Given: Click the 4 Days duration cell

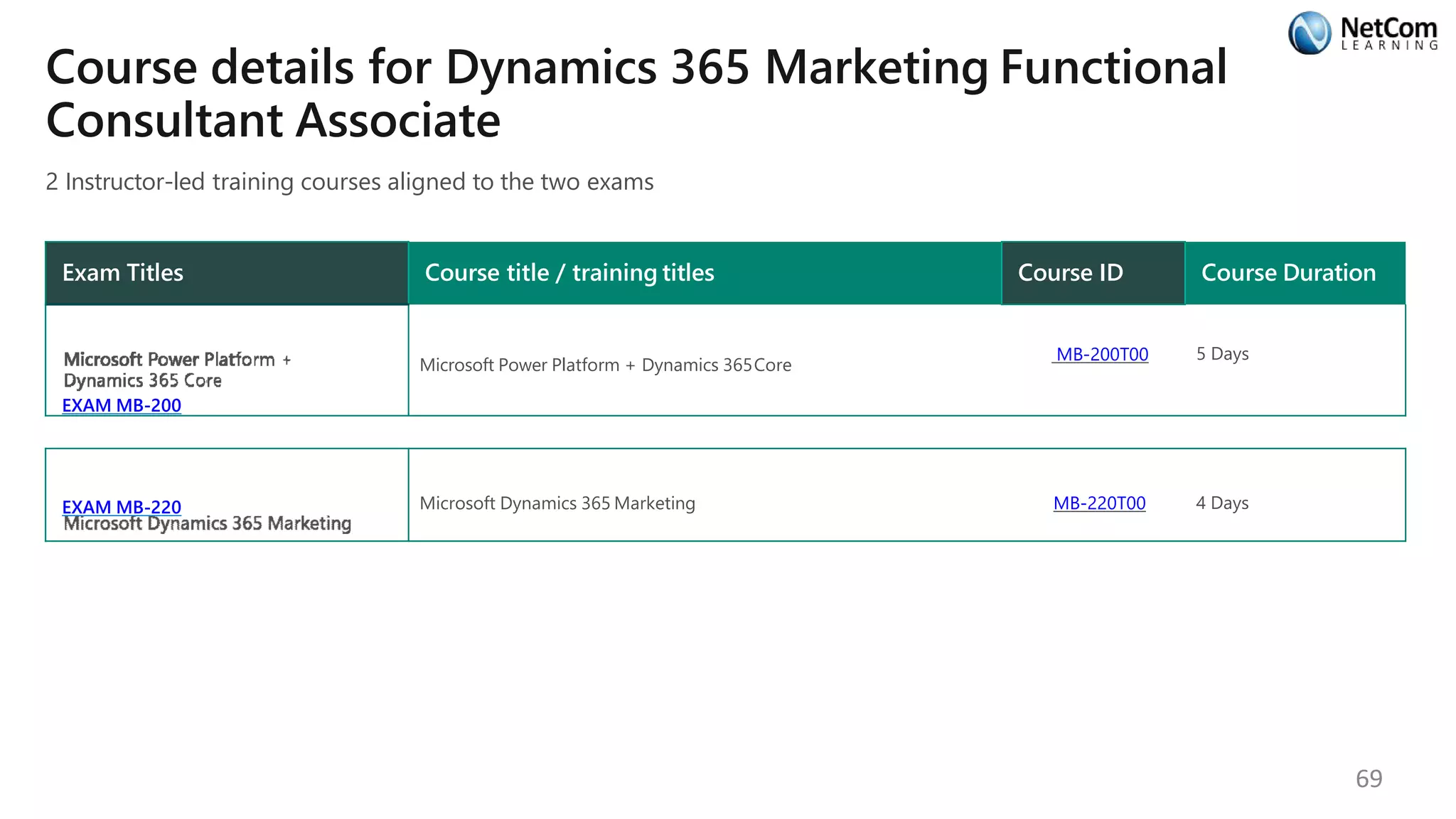Looking at the screenshot, I should point(1222,503).
